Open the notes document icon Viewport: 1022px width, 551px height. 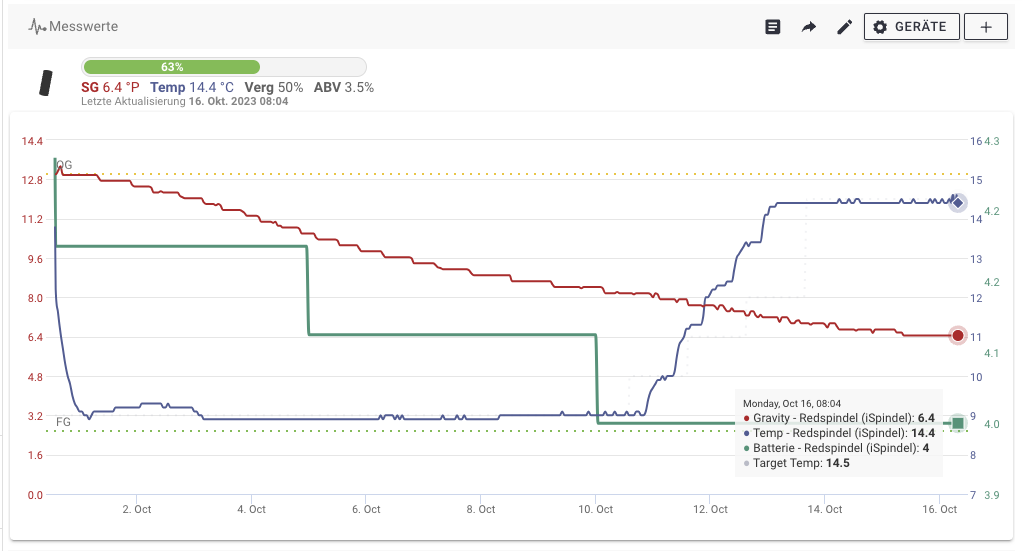click(x=772, y=27)
